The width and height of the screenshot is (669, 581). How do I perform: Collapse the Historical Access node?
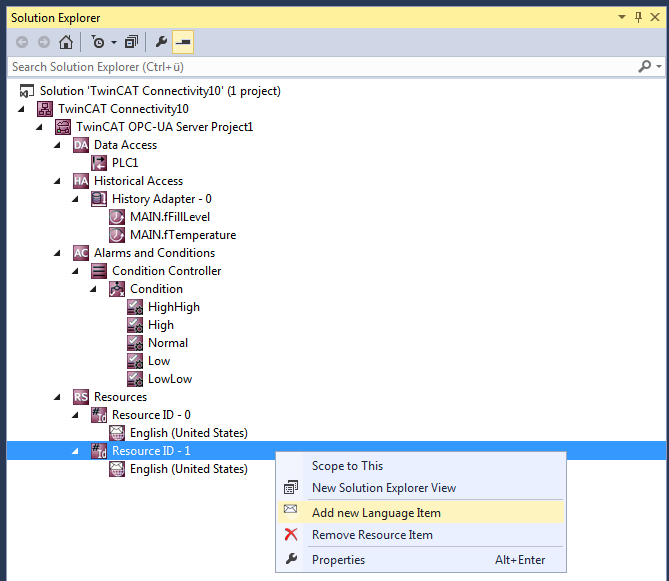pos(57,181)
